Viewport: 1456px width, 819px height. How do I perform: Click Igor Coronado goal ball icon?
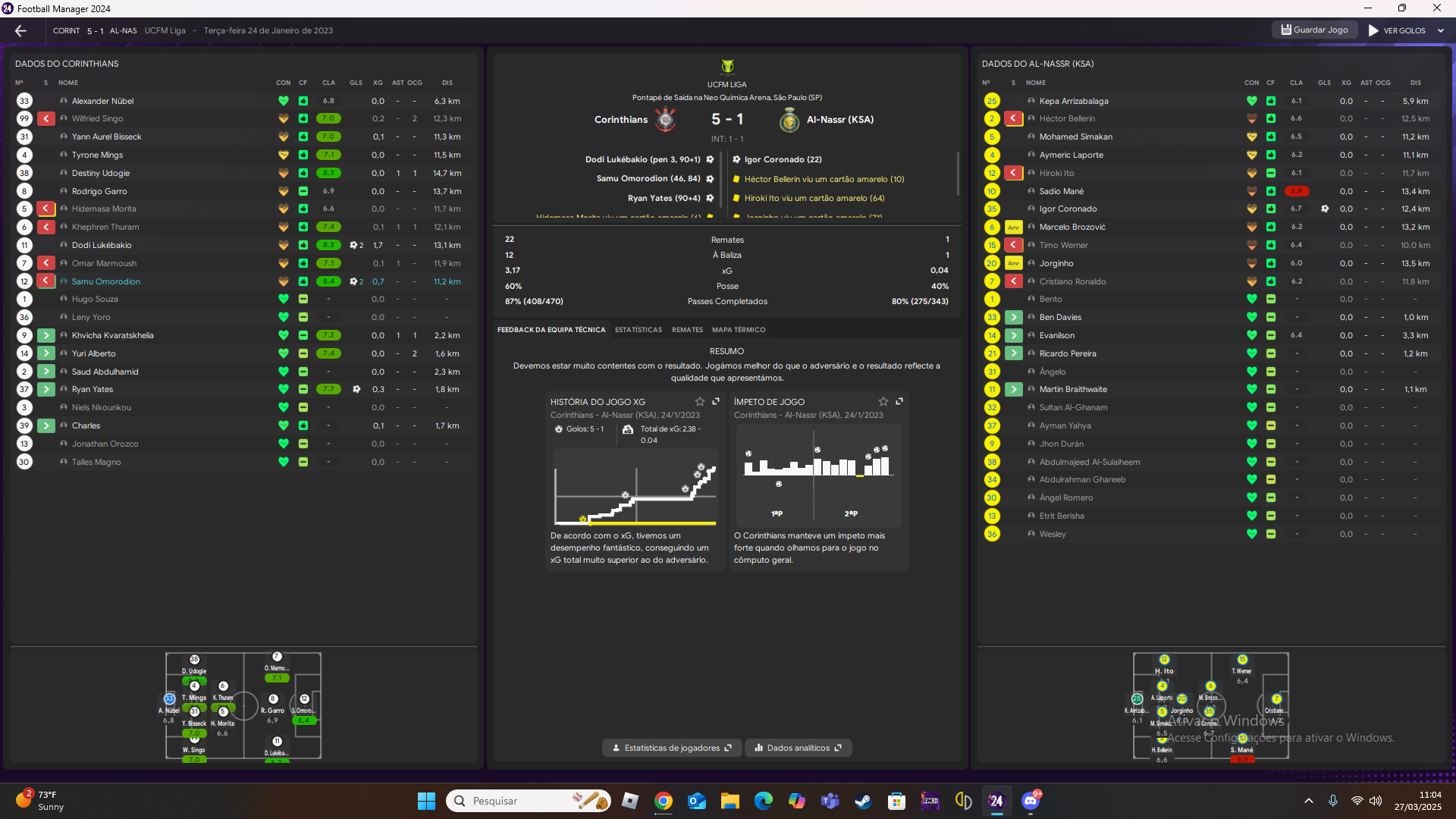tap(1325, 209)
